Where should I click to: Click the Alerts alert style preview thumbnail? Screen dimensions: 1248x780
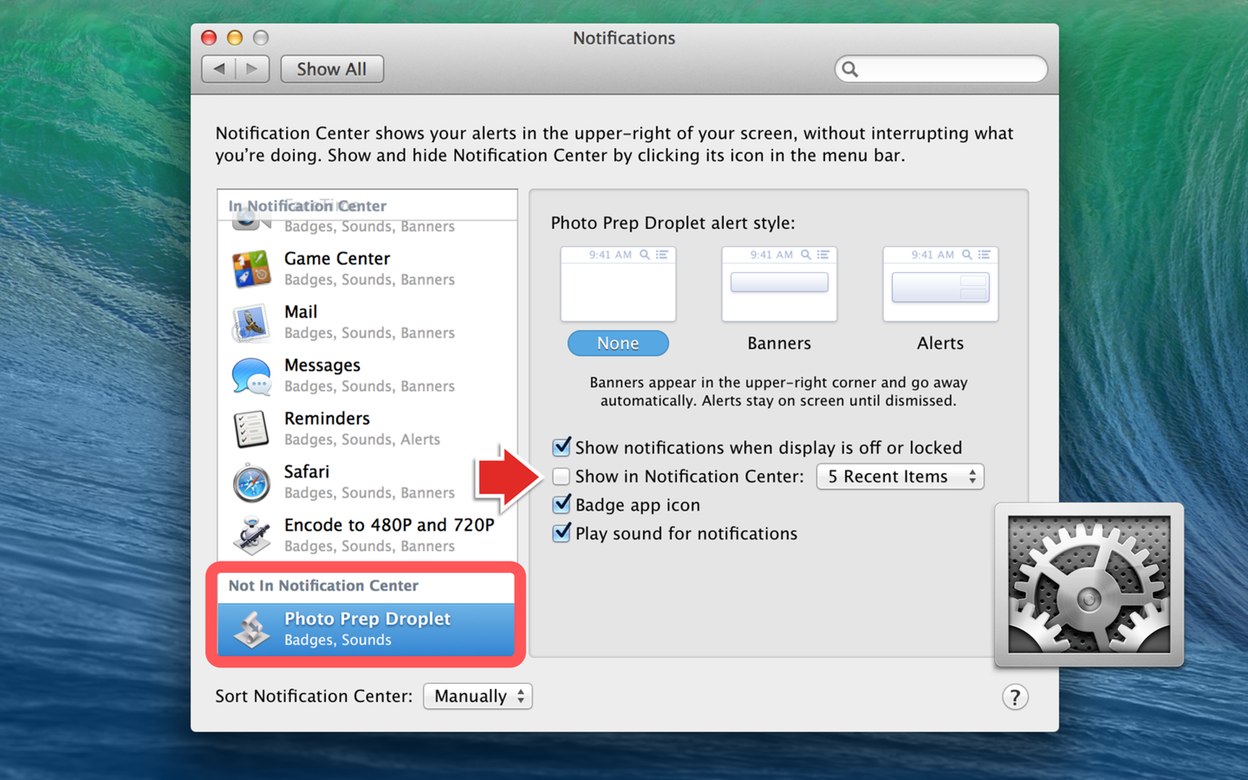coord(941,284)
